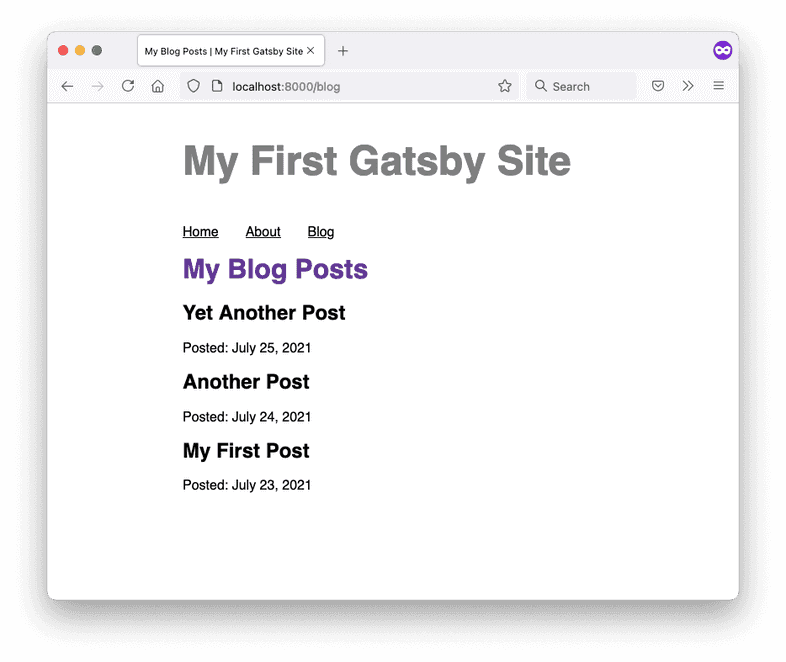Expand the toolbar overflow chevrons

coord(688,86)
